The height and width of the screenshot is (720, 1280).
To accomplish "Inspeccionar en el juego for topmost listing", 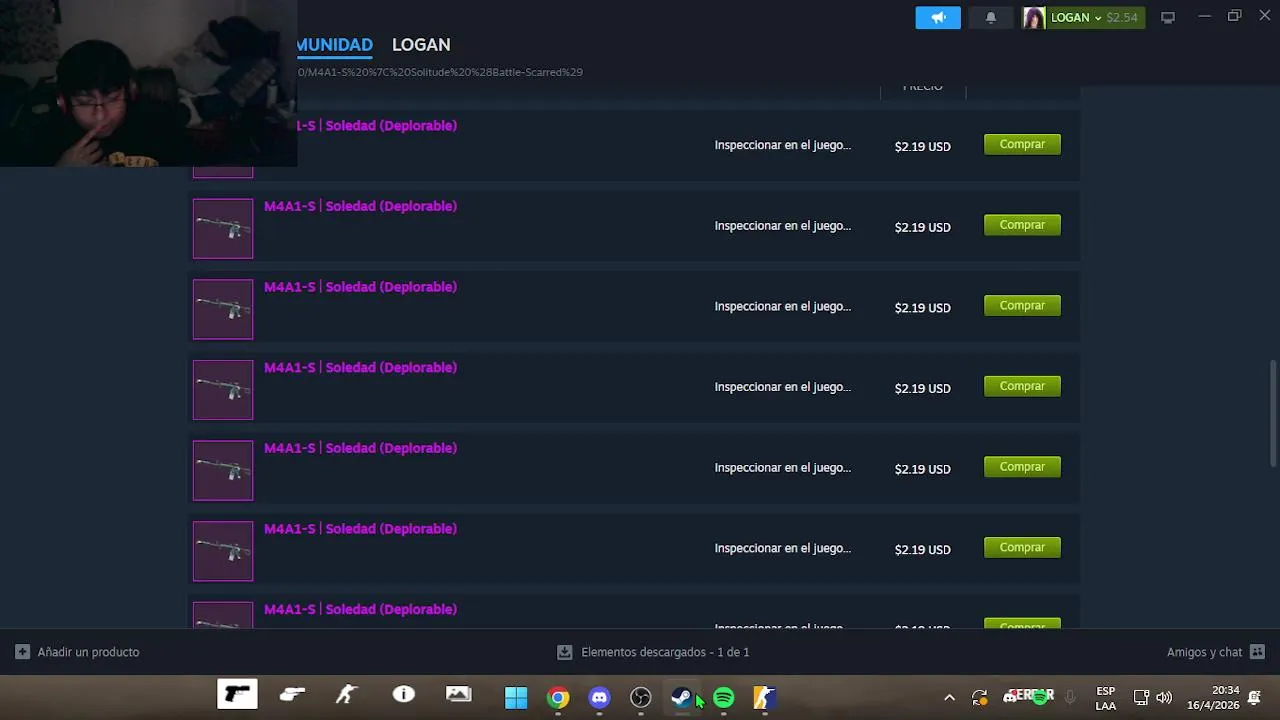I will click(783, 145).
